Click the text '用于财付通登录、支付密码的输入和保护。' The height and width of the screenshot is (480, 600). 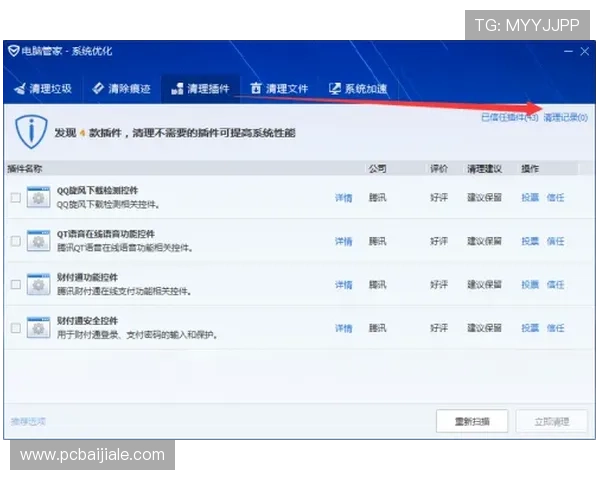(137, 335)
